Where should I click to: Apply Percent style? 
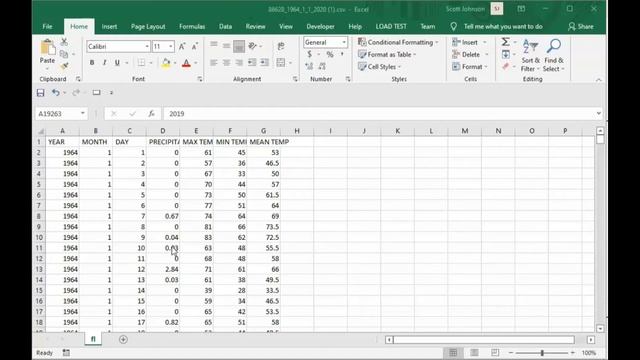330,54
